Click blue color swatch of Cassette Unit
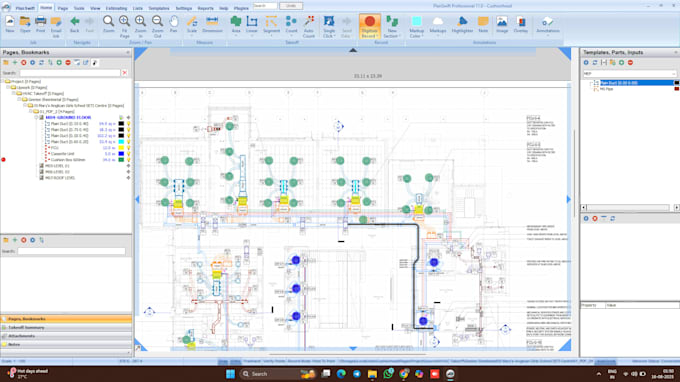Screen dimensions: 680x382 click(121, 154)
